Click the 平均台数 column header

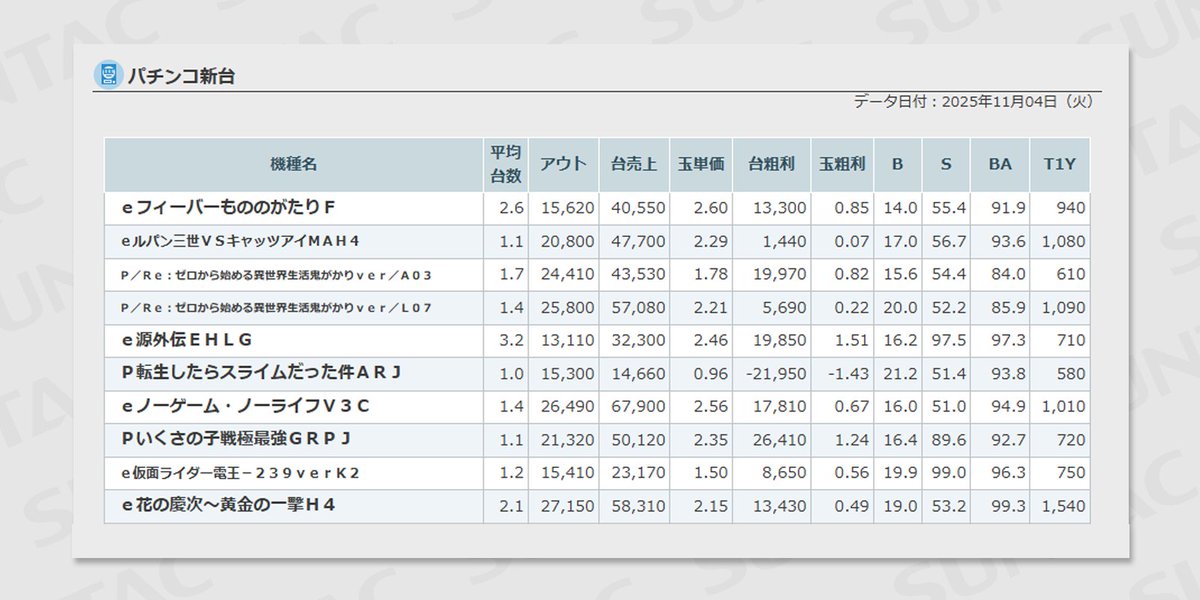(x=506, y=164)
